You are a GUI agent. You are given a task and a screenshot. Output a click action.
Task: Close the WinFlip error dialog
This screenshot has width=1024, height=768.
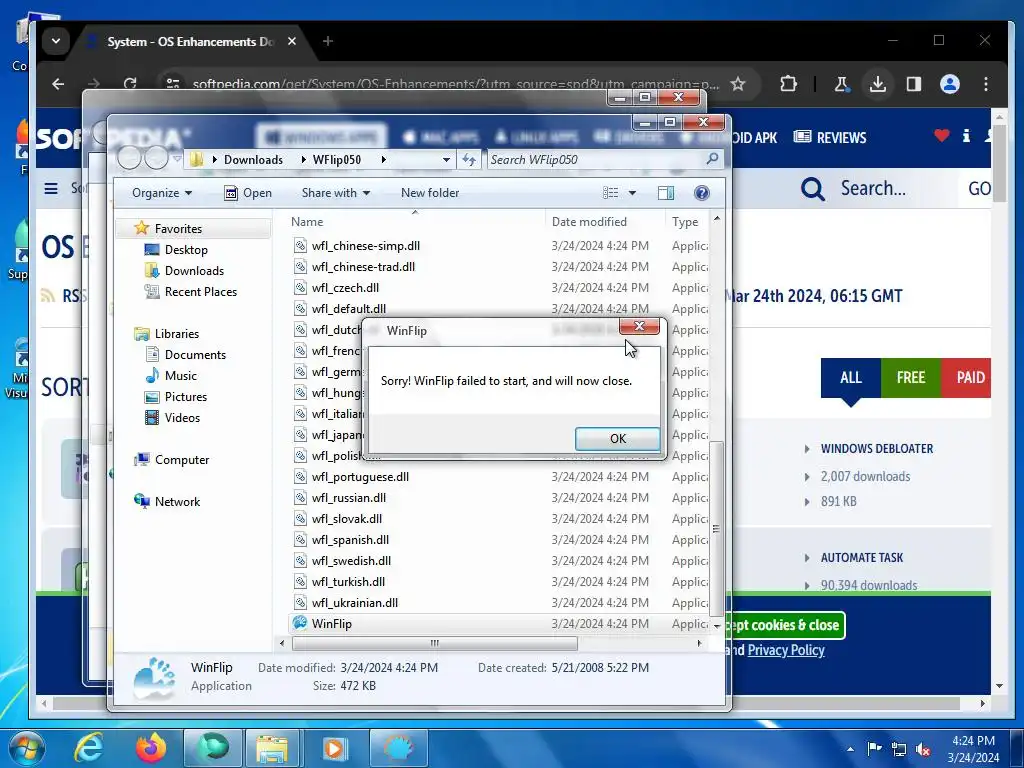coord(639,326)
